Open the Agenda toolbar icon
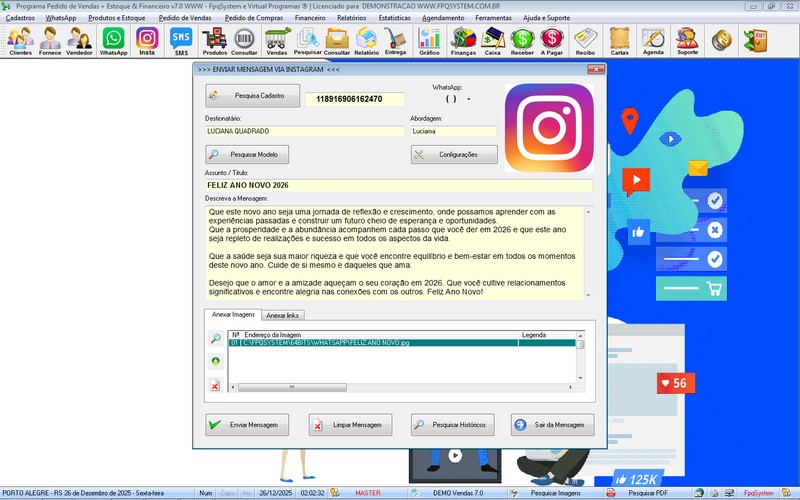The width and height of the screenshot is (800, 500). tap(653, 41)
